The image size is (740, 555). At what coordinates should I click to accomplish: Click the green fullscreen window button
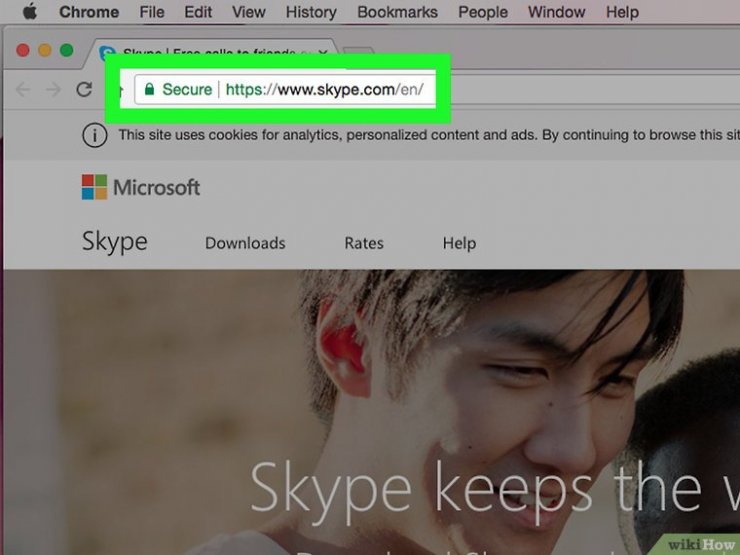[67, 50]
